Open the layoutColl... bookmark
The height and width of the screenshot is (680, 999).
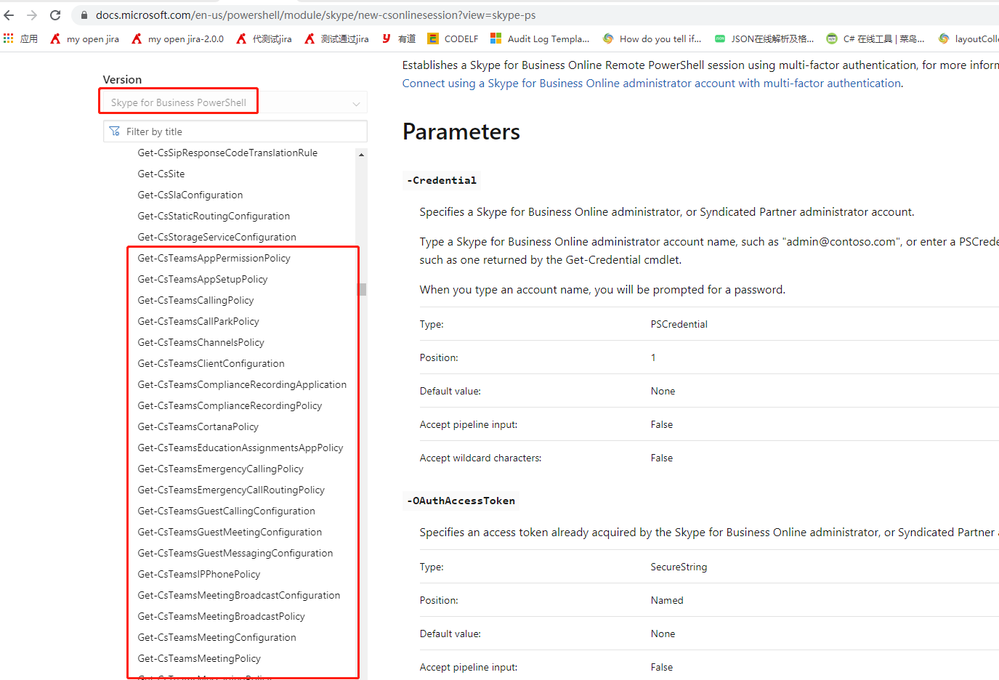click(968, 39)
